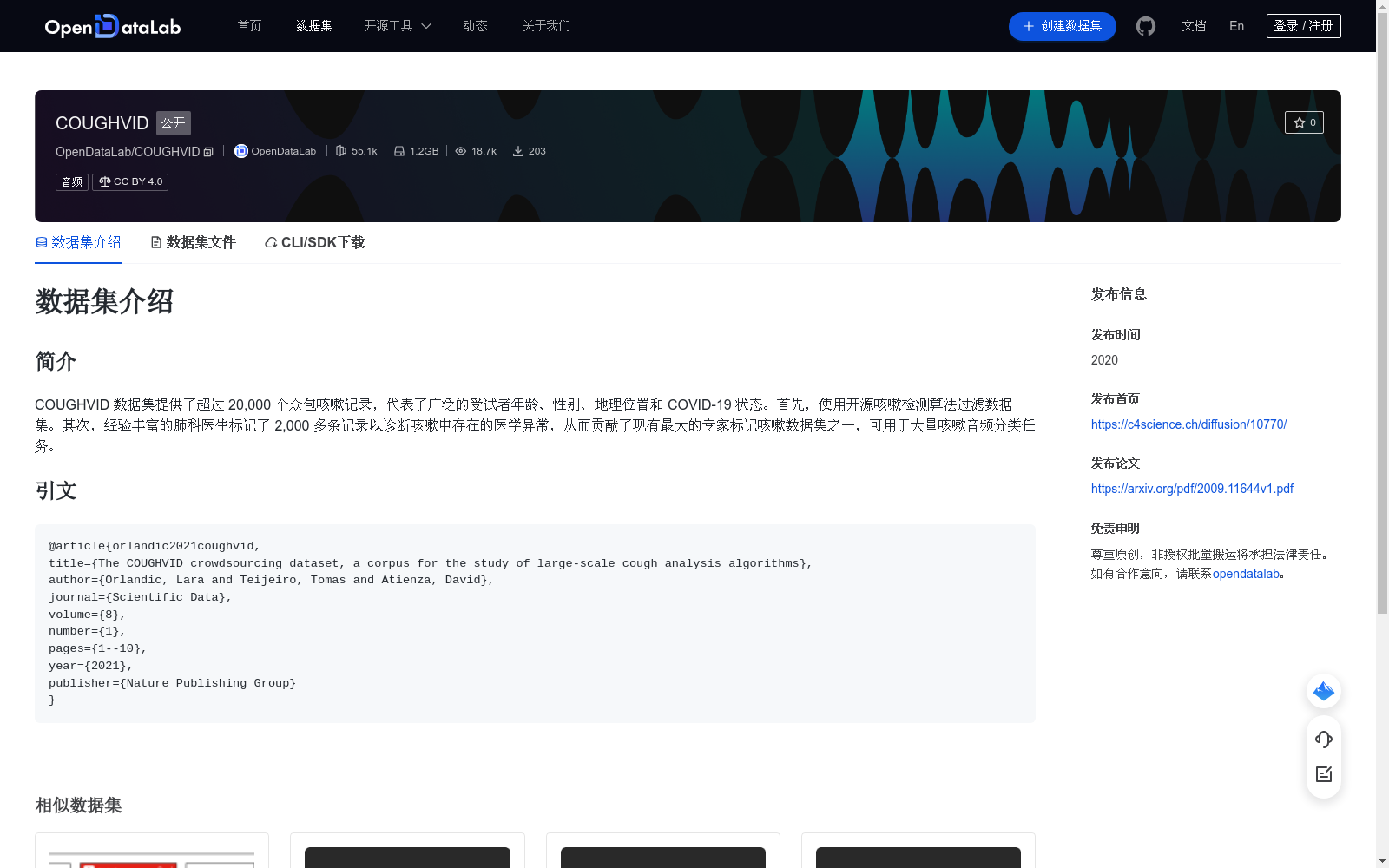1389x868 pixels.
Task: Click the 免责申明 heading
Action: [x=1116, y=529]
